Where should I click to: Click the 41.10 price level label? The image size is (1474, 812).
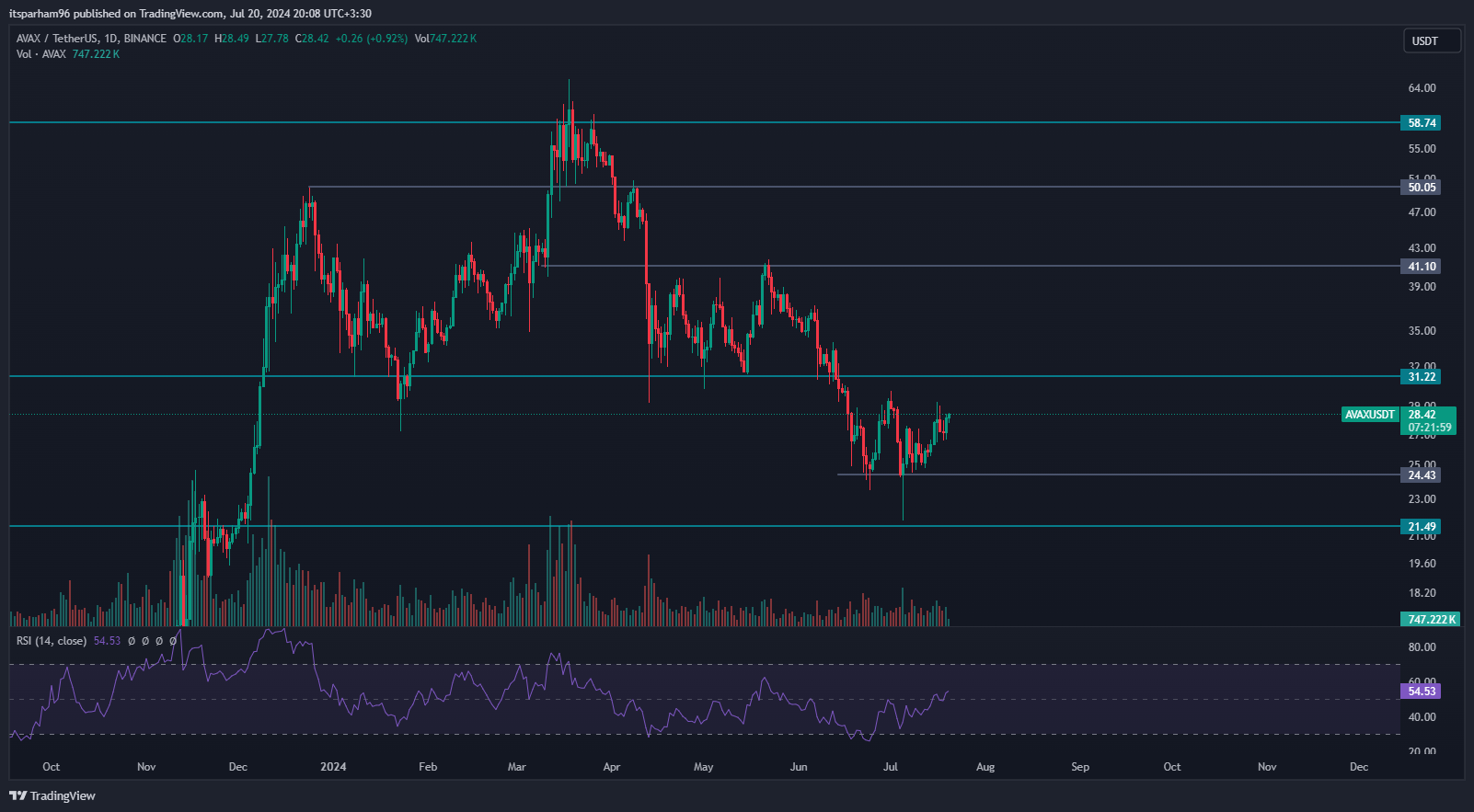tap(1421, 266)
